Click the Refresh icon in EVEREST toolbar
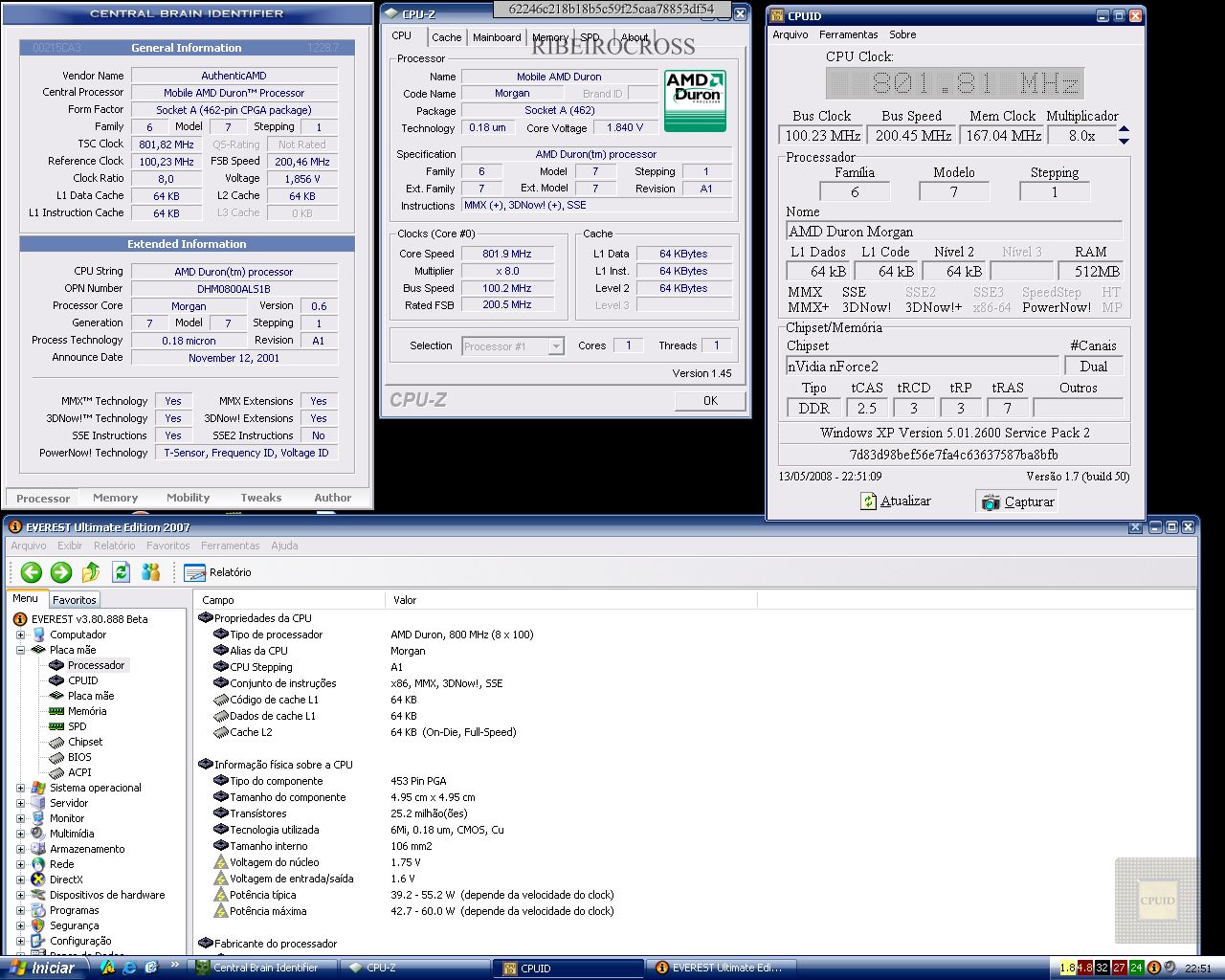1225x980 pixels. pos(121,572)
